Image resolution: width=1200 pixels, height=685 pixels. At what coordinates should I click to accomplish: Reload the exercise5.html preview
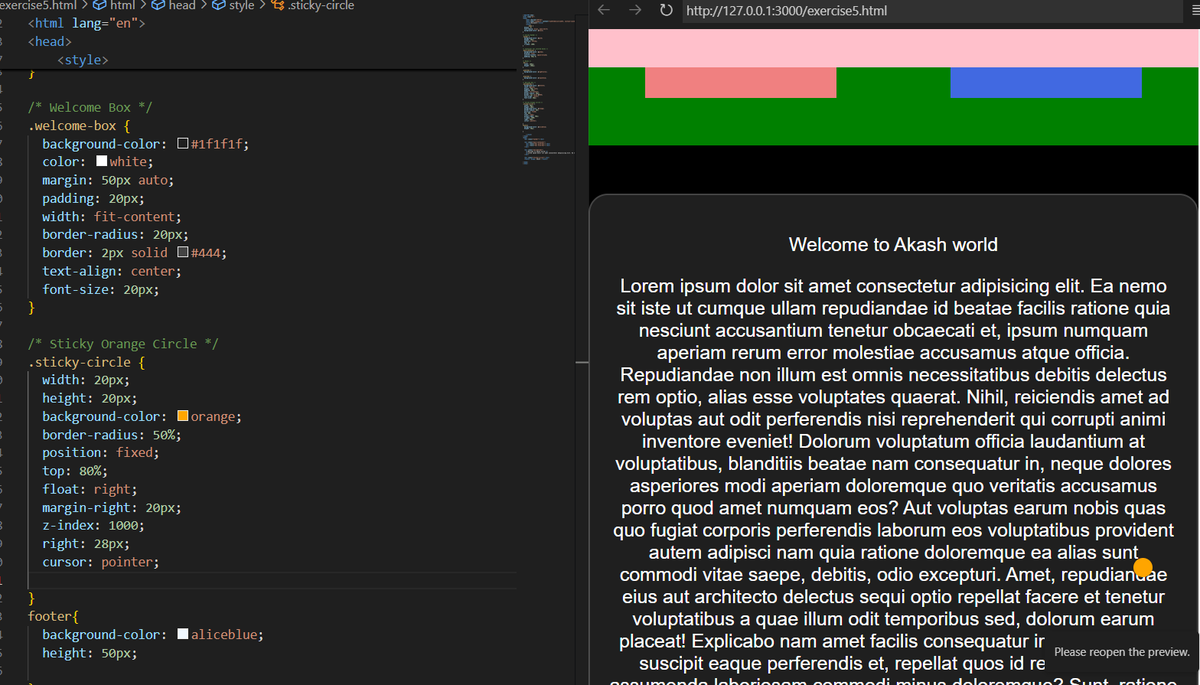[x=666, y=11]
